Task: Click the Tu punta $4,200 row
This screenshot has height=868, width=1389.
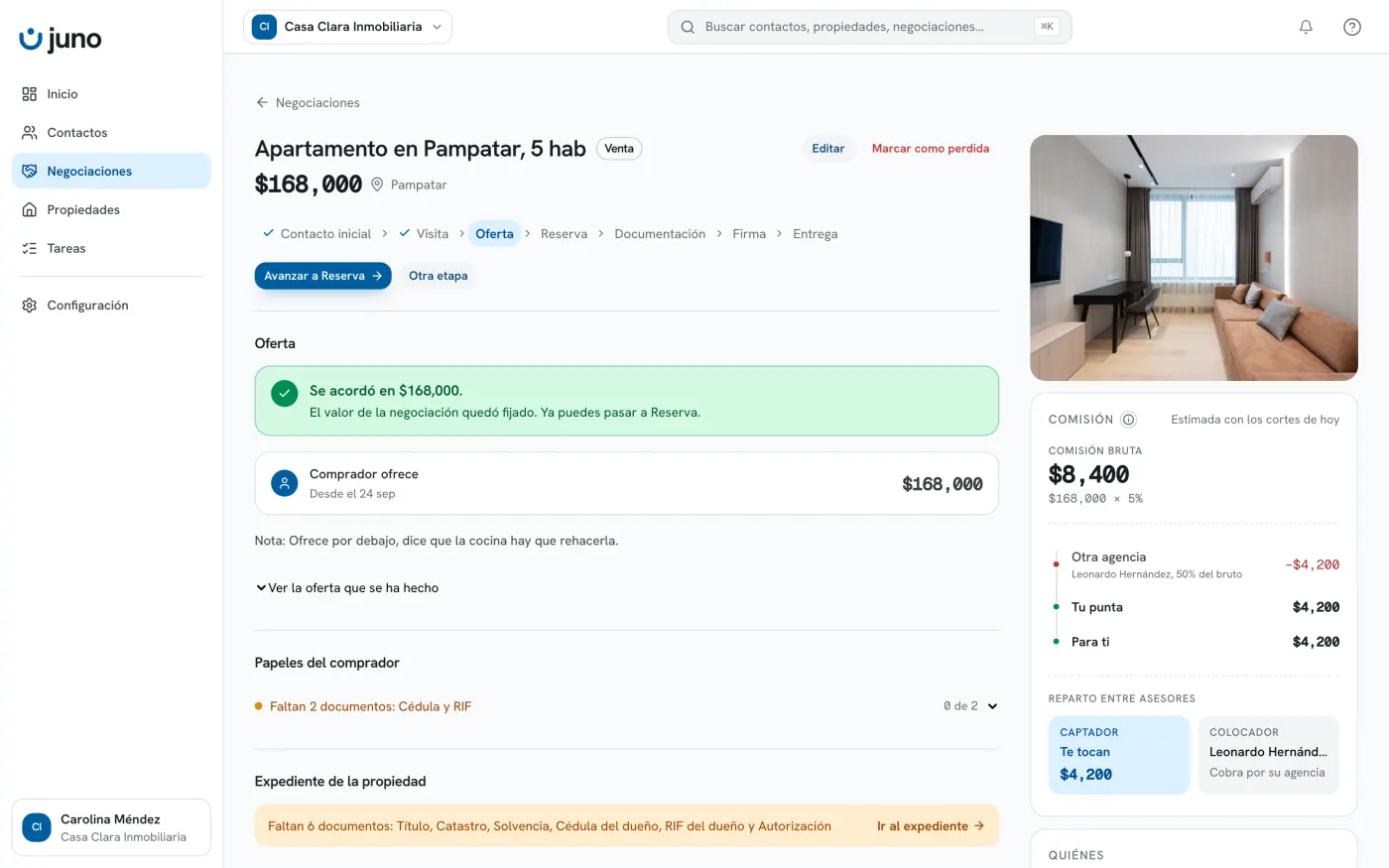Action: coord(1195,607)
